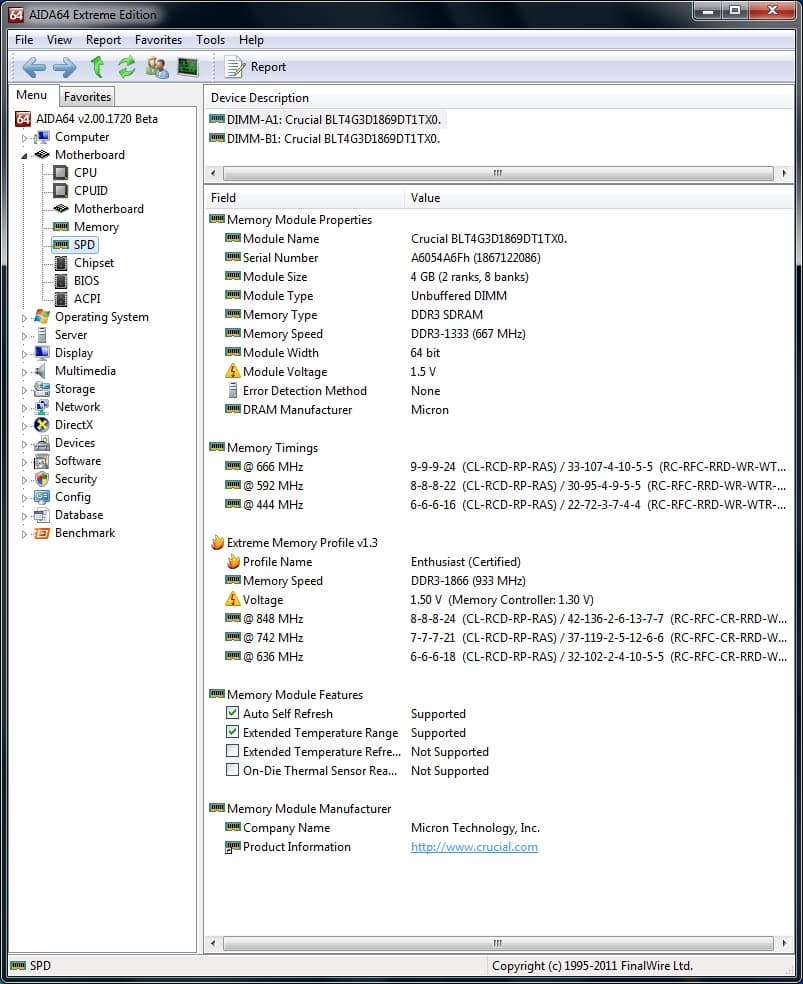The width and height of the screenshot is (803, 984).
Task: Click the bottom horizontal scrollbar right arrow
Action: pyautogui.click(x=784, y=943)
